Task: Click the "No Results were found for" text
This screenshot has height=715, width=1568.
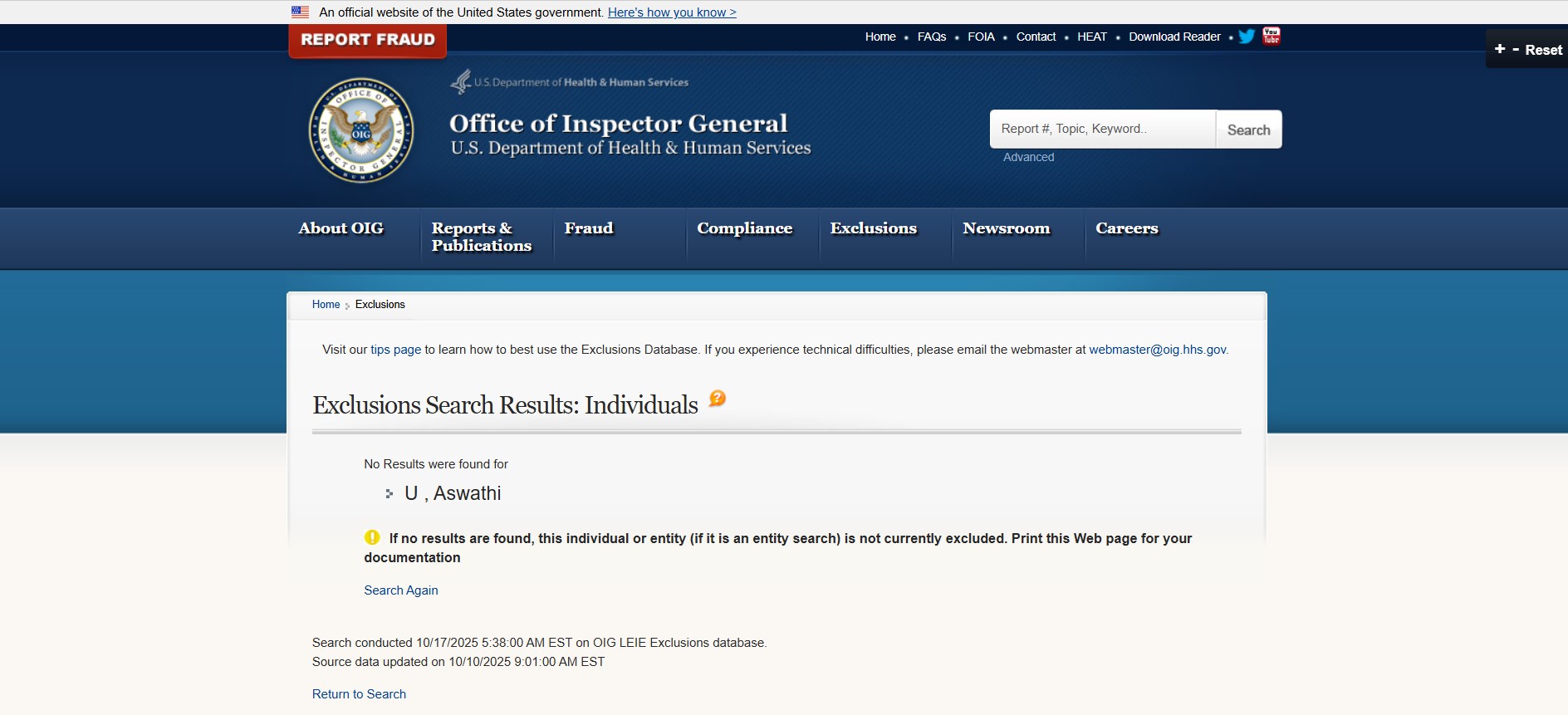Action: click(436, 464)
